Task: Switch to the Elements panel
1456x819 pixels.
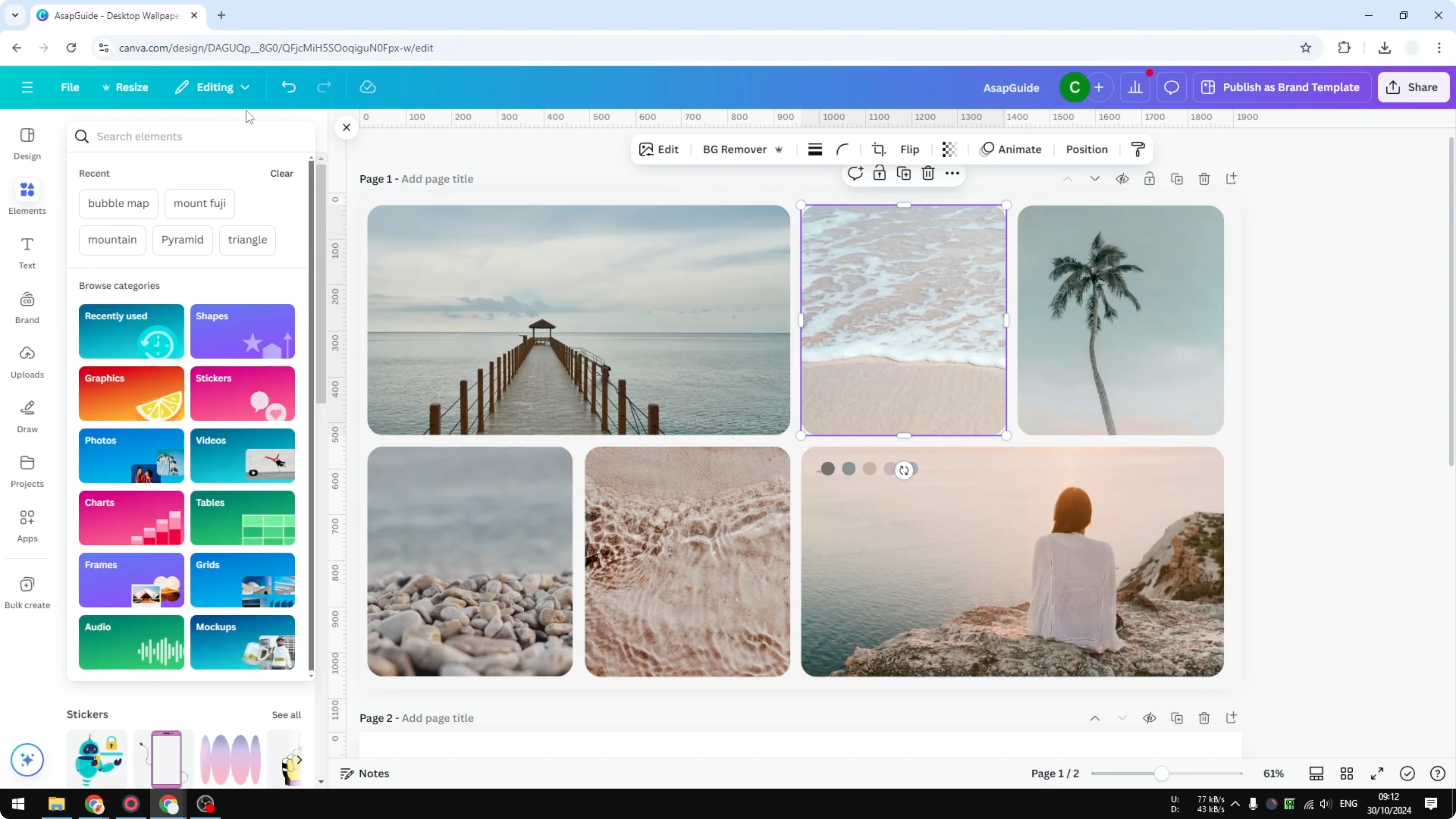Action: (x=27, y=197)
